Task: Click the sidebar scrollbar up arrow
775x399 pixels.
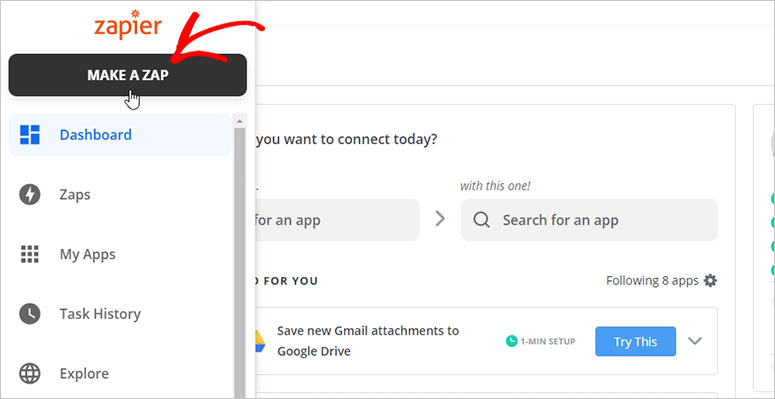Action: click(240, 121)
